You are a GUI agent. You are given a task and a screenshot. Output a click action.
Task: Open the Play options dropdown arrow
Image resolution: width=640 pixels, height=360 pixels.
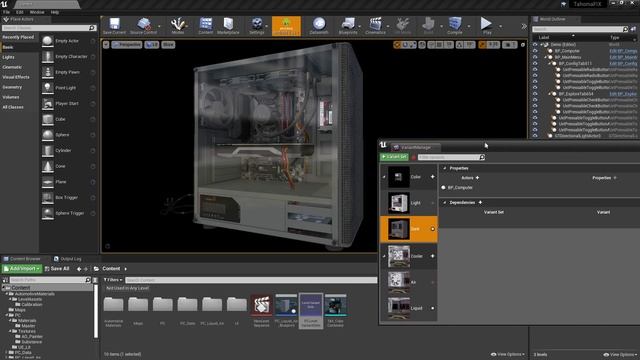pos(500,27)
